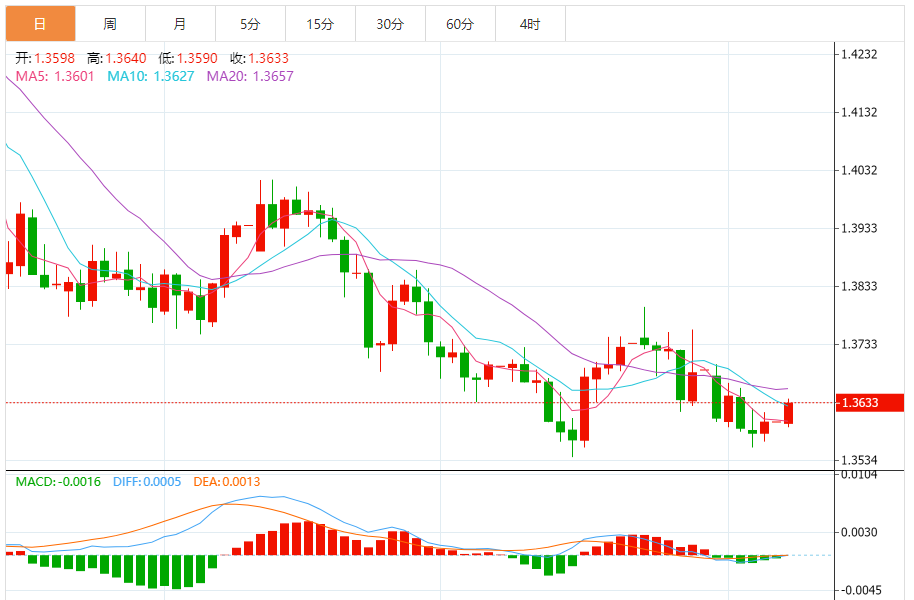Click the 低:1.3590 low price value
The width and height of the screenshot is (914, 600).
188,58
